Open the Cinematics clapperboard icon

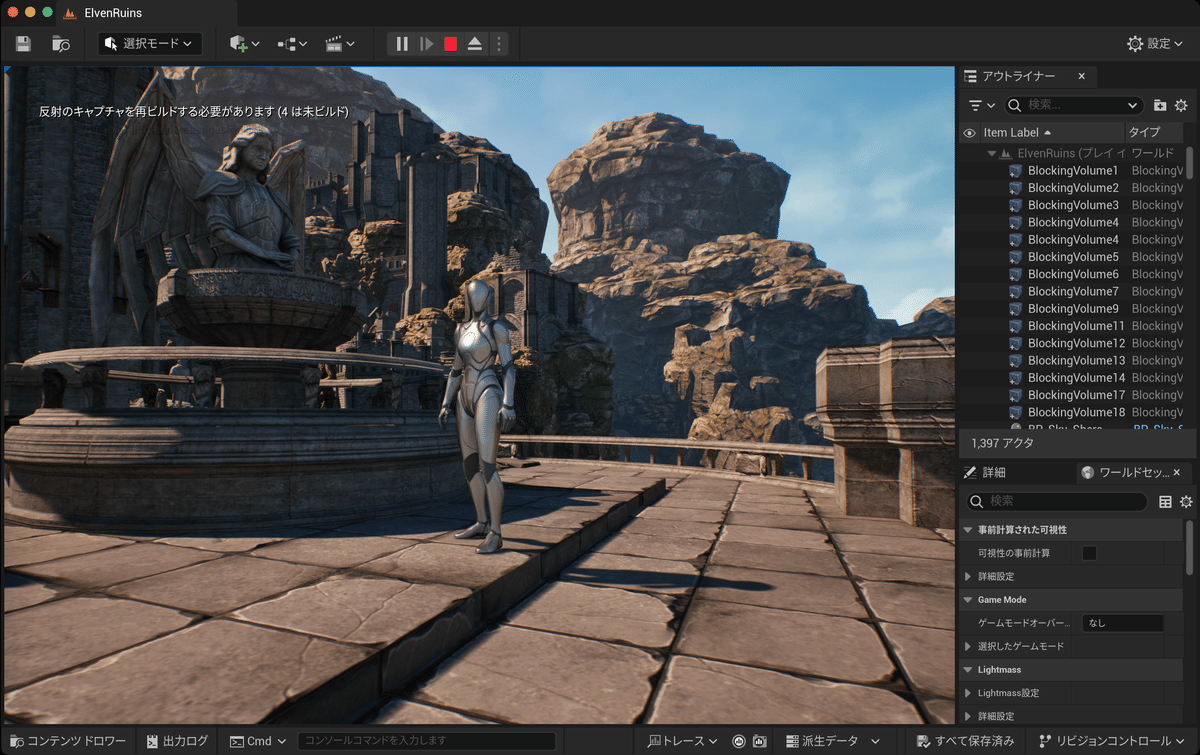pos(335,43)
